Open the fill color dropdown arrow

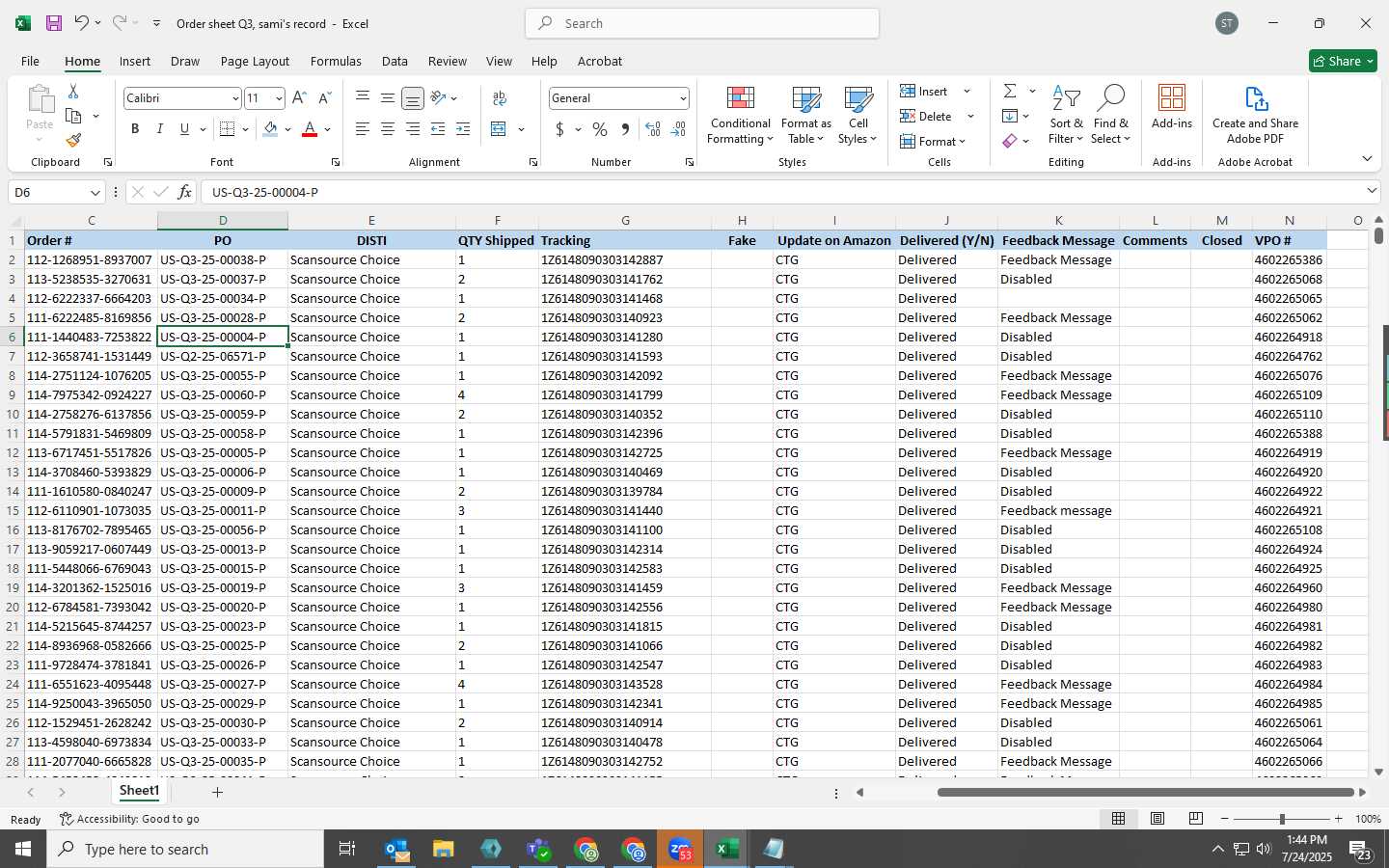pos(287,129)
